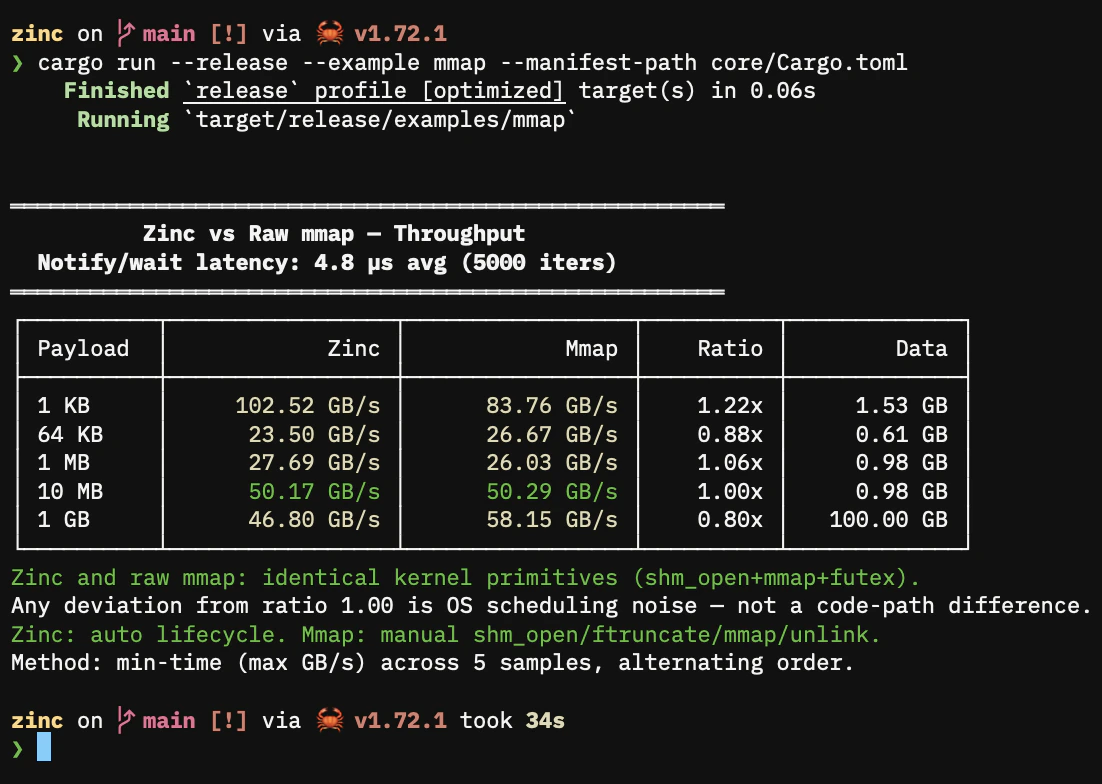The width and height of the screenshot is (1102, 784).
Task: Click the '64 KB' payload cell
Action: click(x=70, y=434)
